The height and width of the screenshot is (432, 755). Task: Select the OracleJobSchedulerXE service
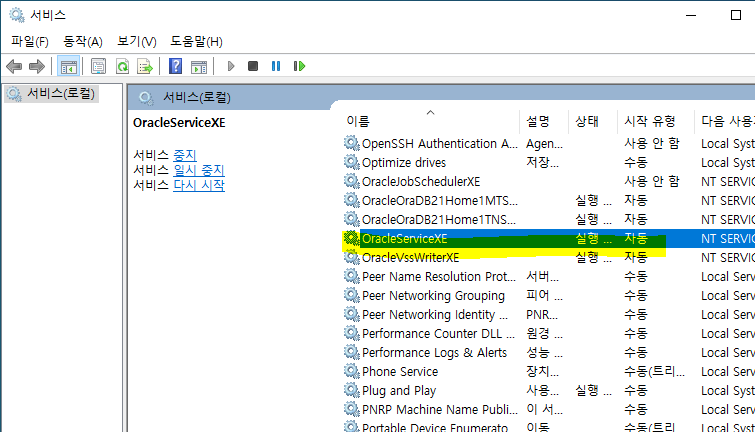[421, 182]
